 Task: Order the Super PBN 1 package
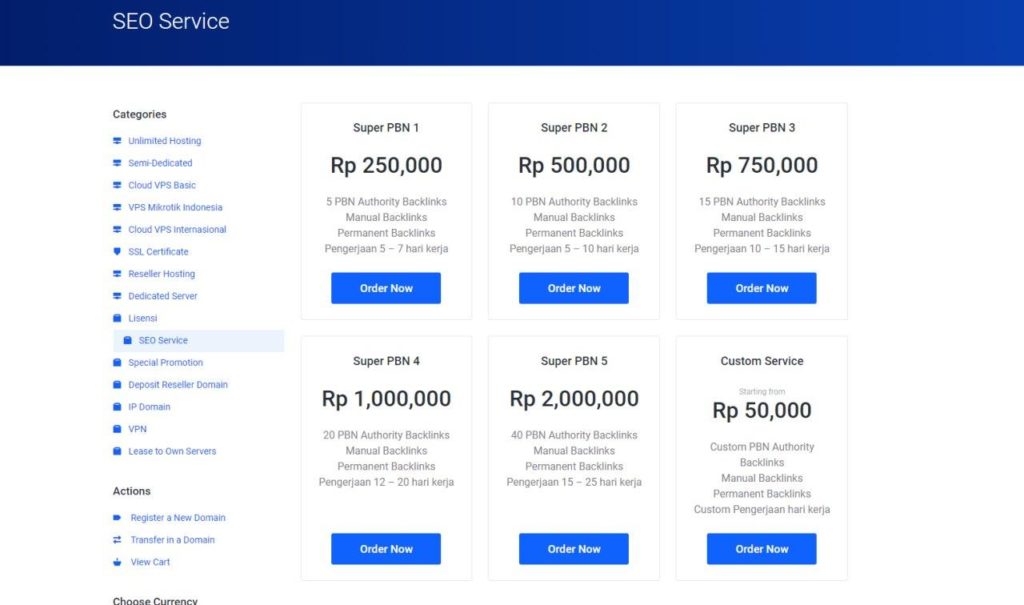pyautogui.click(x=386, y=288)
